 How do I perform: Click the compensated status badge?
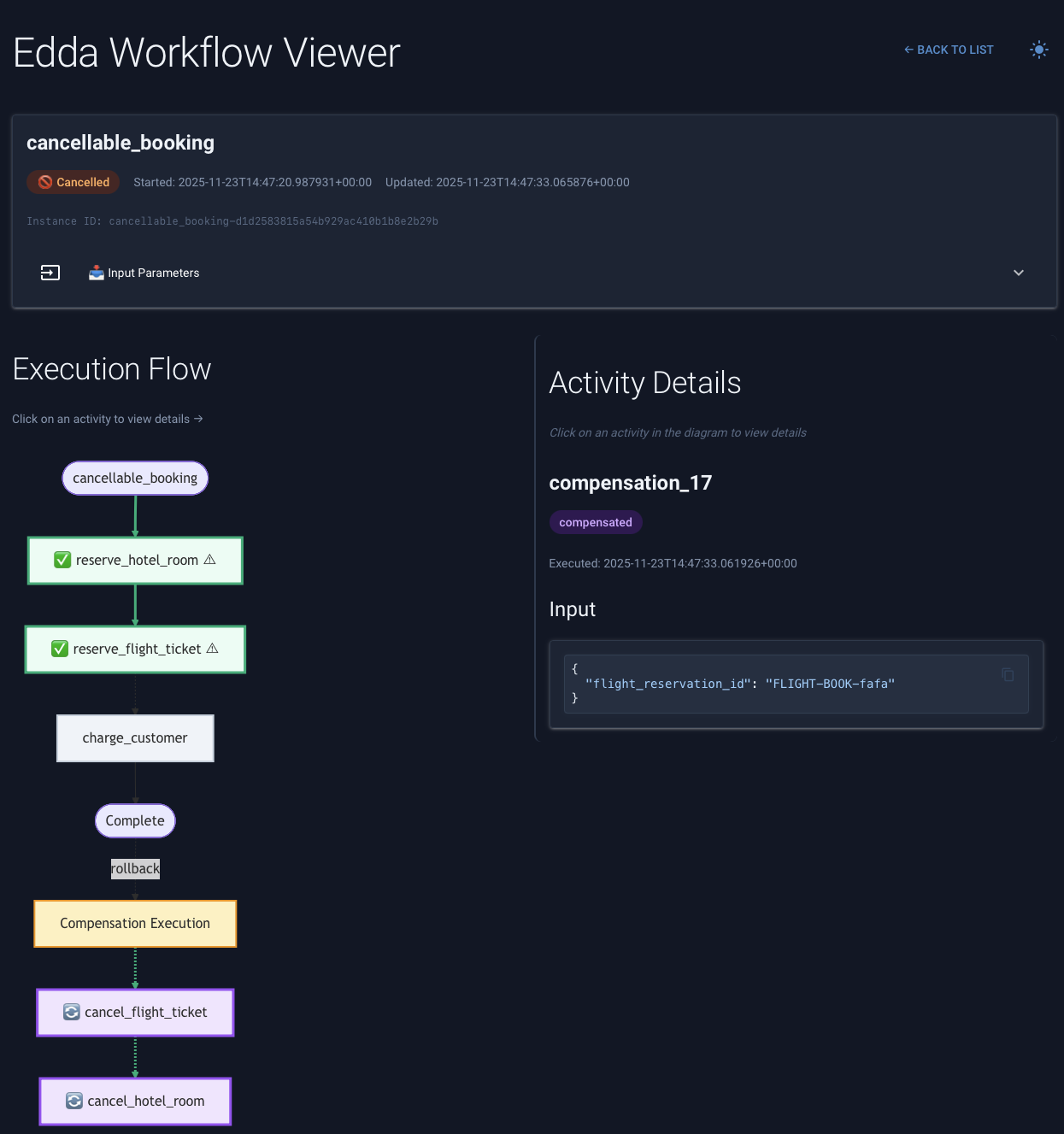596,522
